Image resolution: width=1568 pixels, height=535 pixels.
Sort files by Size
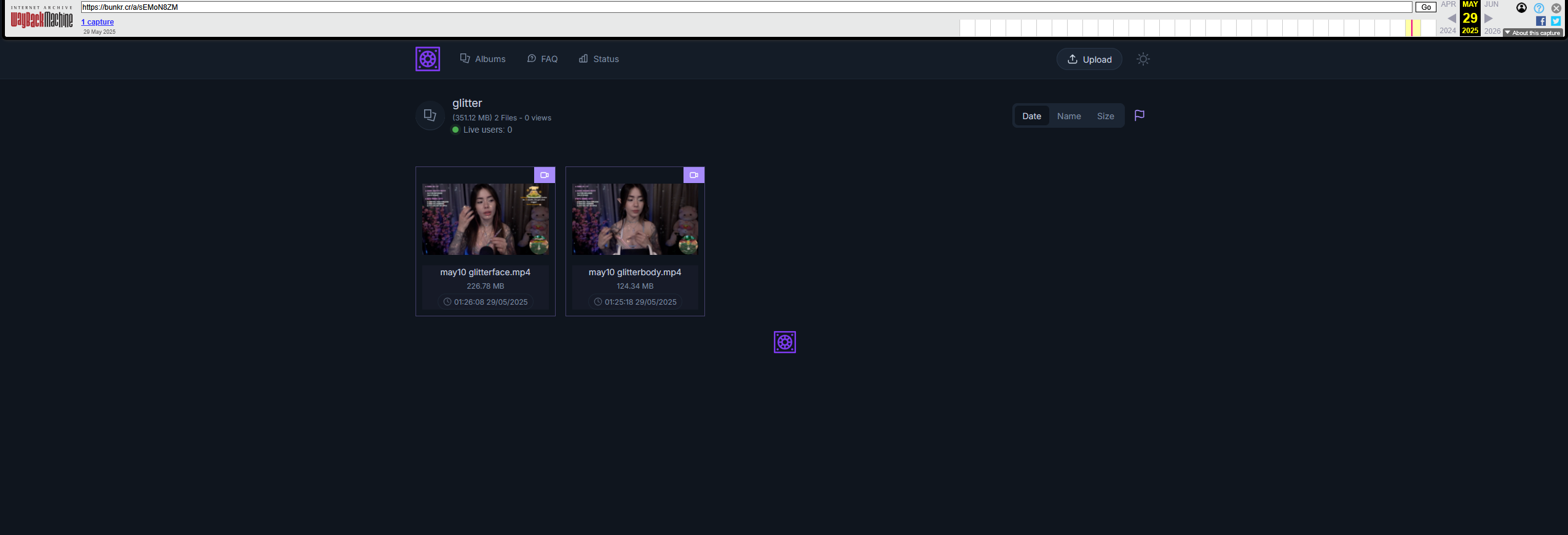point(1106,116)
